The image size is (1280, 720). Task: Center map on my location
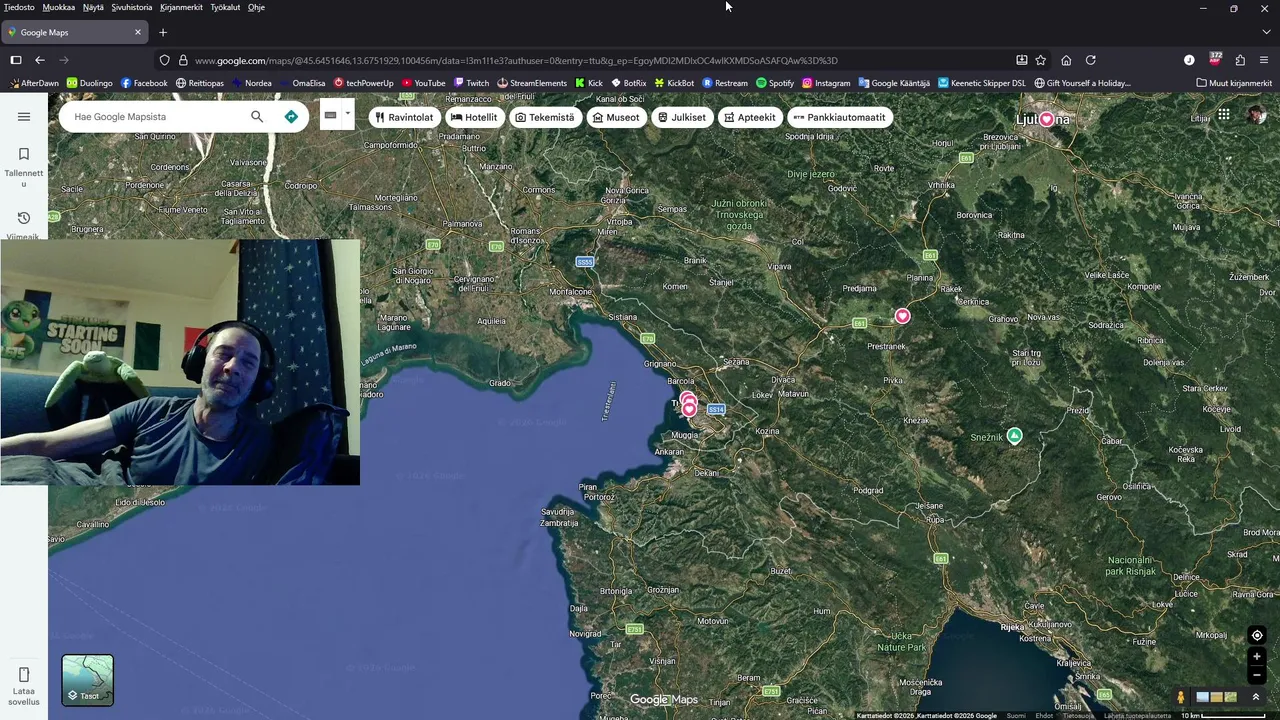coord(1257,635)
